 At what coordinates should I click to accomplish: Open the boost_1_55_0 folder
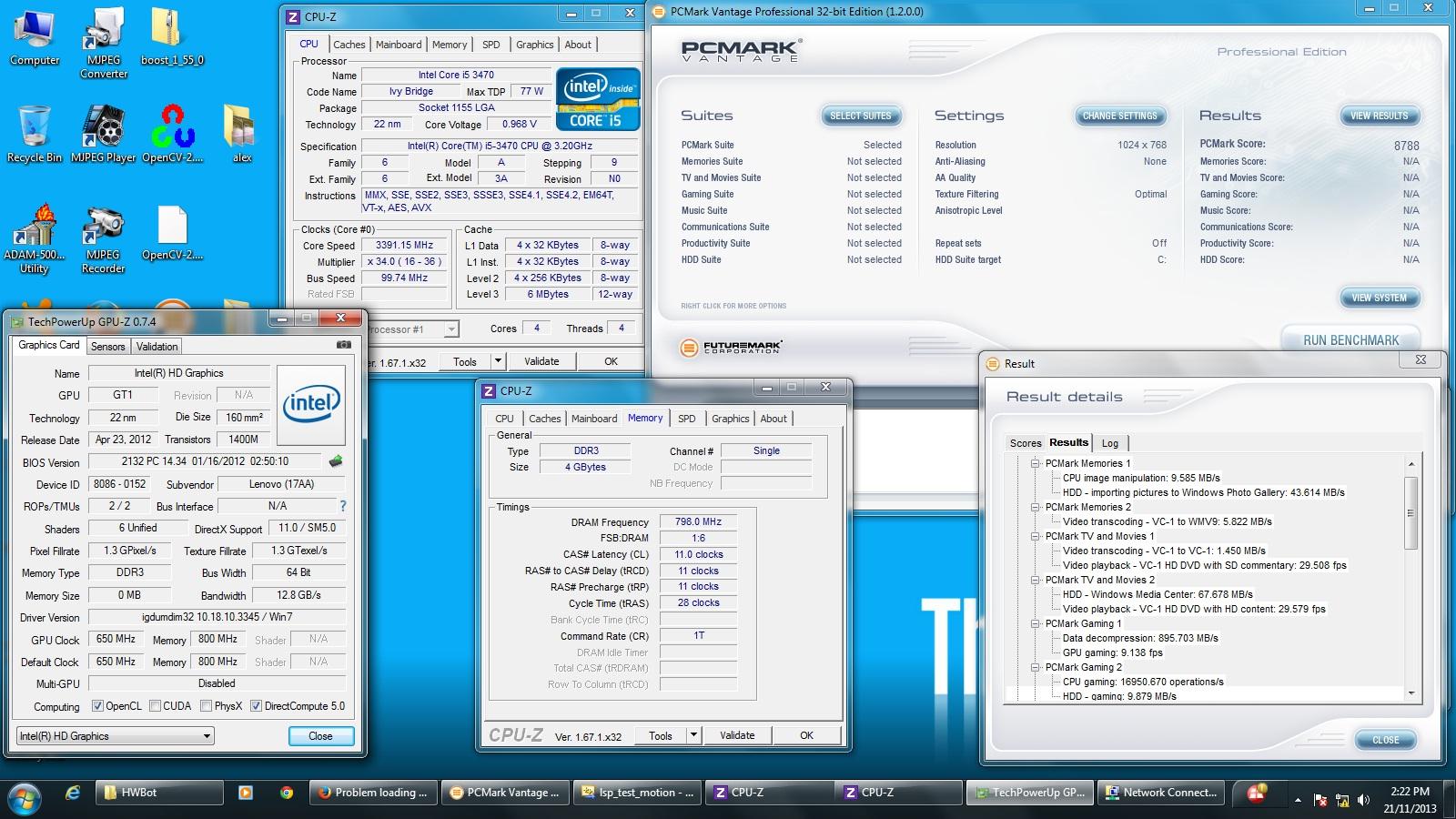pyautogui.click(x=172, y=36)
